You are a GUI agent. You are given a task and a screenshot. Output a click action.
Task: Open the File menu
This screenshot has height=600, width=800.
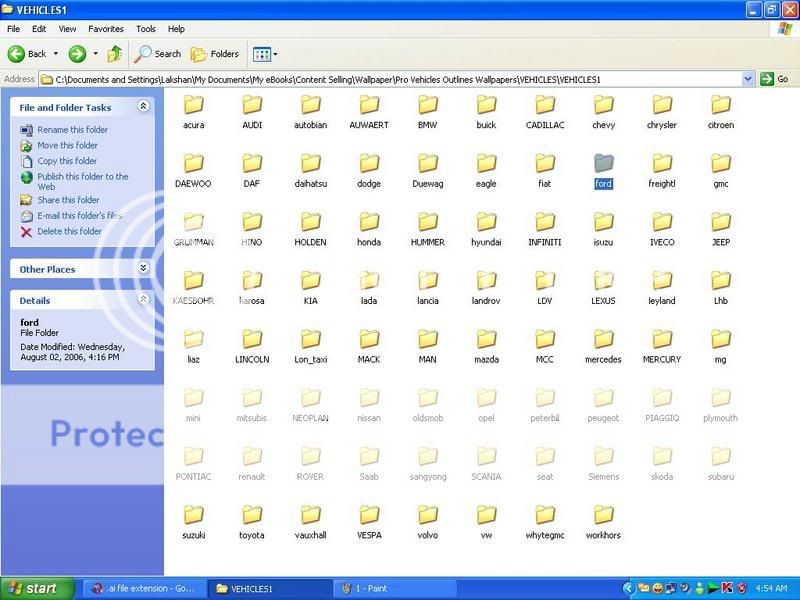(x=13, y=29)
